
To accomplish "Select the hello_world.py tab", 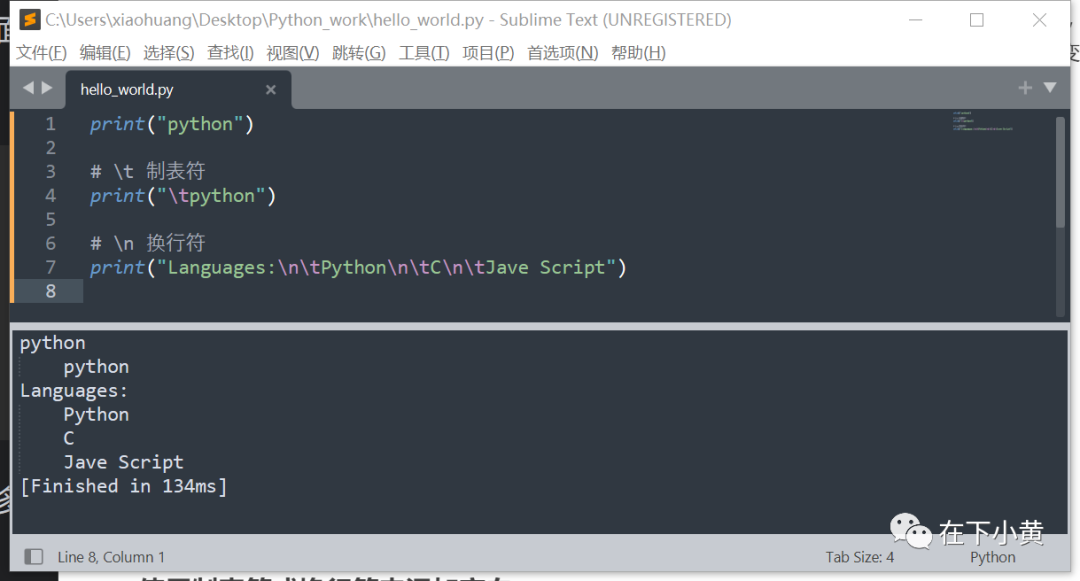I will pos(178,89).
